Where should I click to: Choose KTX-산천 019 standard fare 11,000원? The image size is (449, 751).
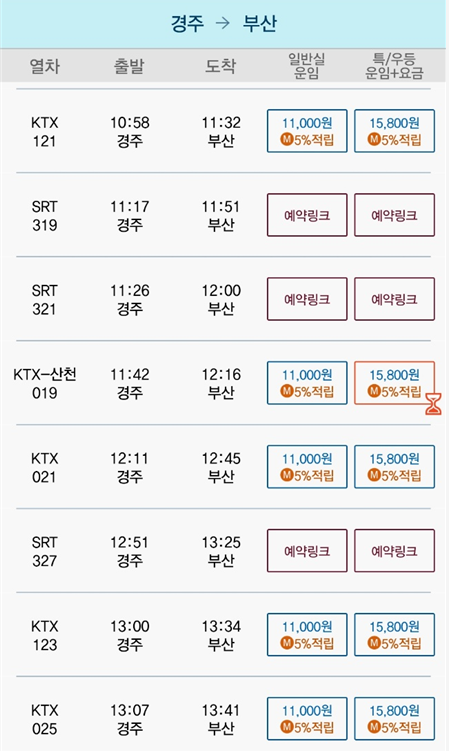307,383
